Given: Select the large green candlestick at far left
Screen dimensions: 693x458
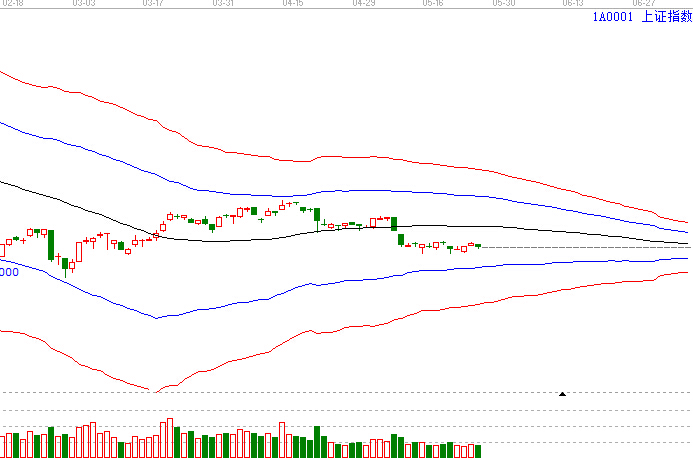Looking at the screenshot, I should (x=51, y=245).
